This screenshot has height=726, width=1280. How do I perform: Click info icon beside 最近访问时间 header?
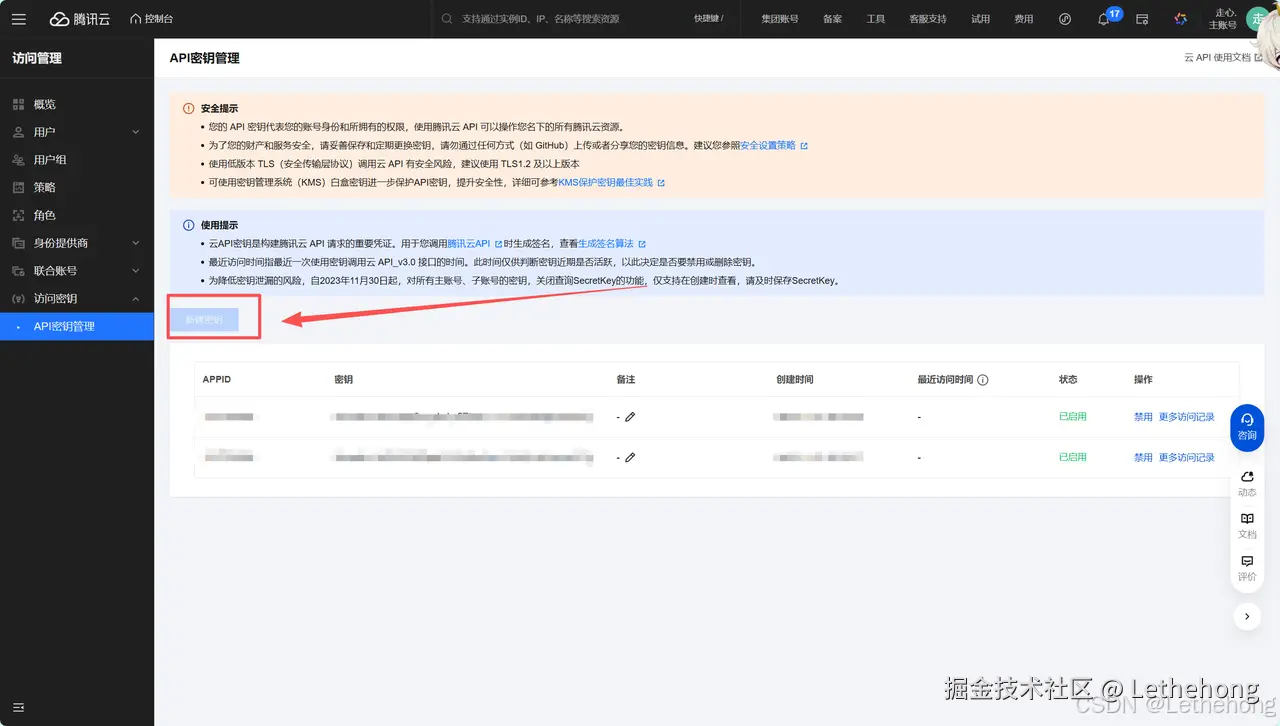pos(983,380)
